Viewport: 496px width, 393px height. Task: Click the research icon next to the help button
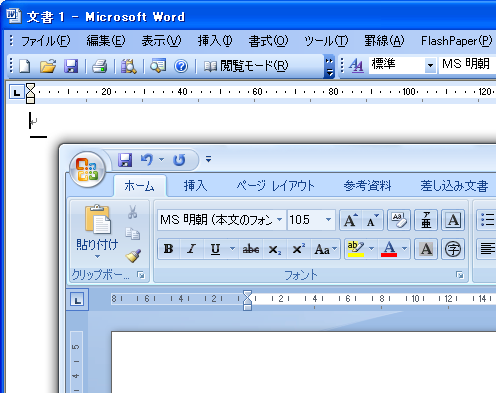(158, 66)
